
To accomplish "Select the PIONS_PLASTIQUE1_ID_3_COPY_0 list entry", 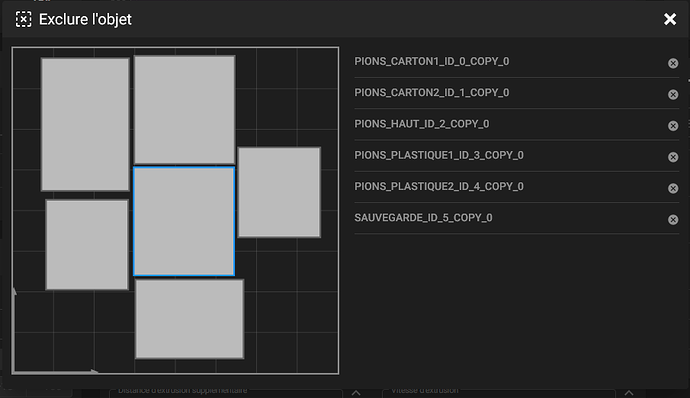I will 517,156.
